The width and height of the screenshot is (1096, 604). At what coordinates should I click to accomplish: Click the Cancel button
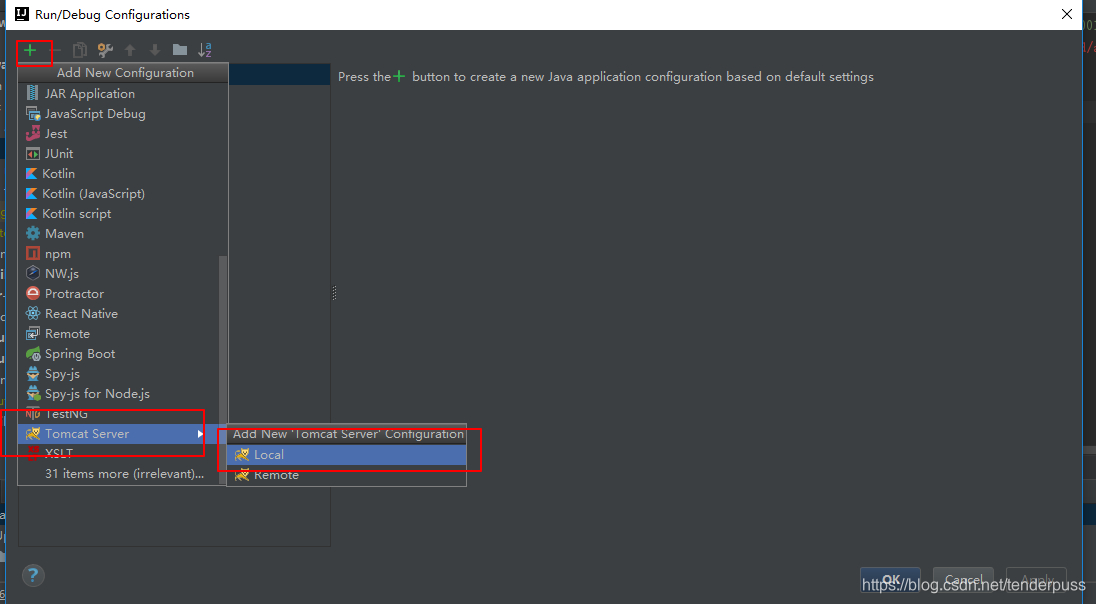pos(963,580)
